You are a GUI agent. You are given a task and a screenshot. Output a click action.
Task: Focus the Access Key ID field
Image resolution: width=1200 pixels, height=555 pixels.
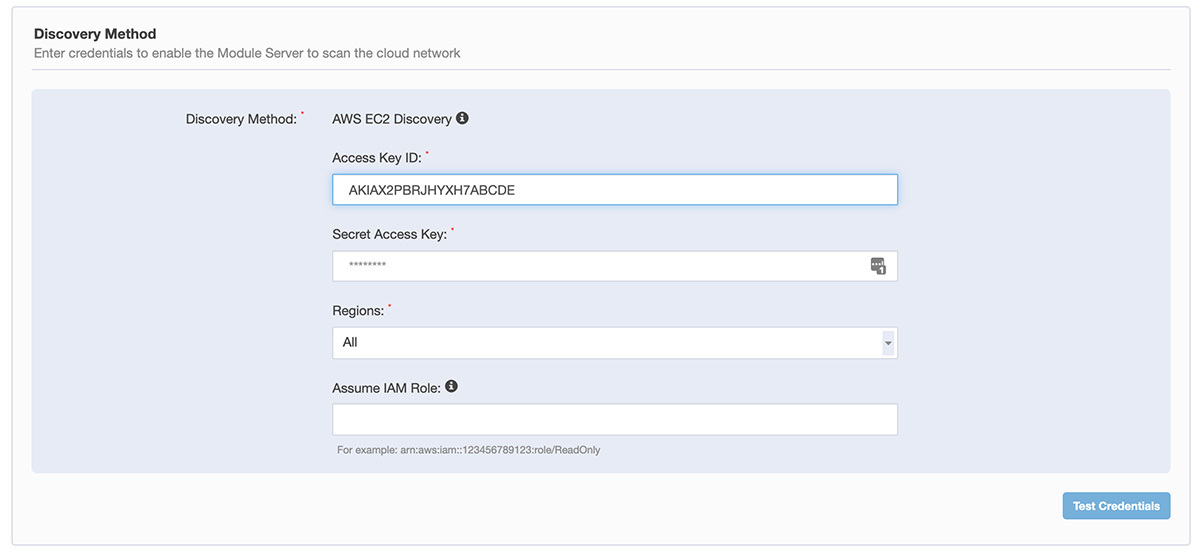point(615,190)
